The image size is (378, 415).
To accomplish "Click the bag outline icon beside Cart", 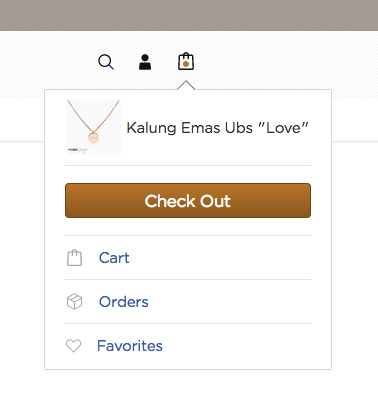I will click(74, 258).
